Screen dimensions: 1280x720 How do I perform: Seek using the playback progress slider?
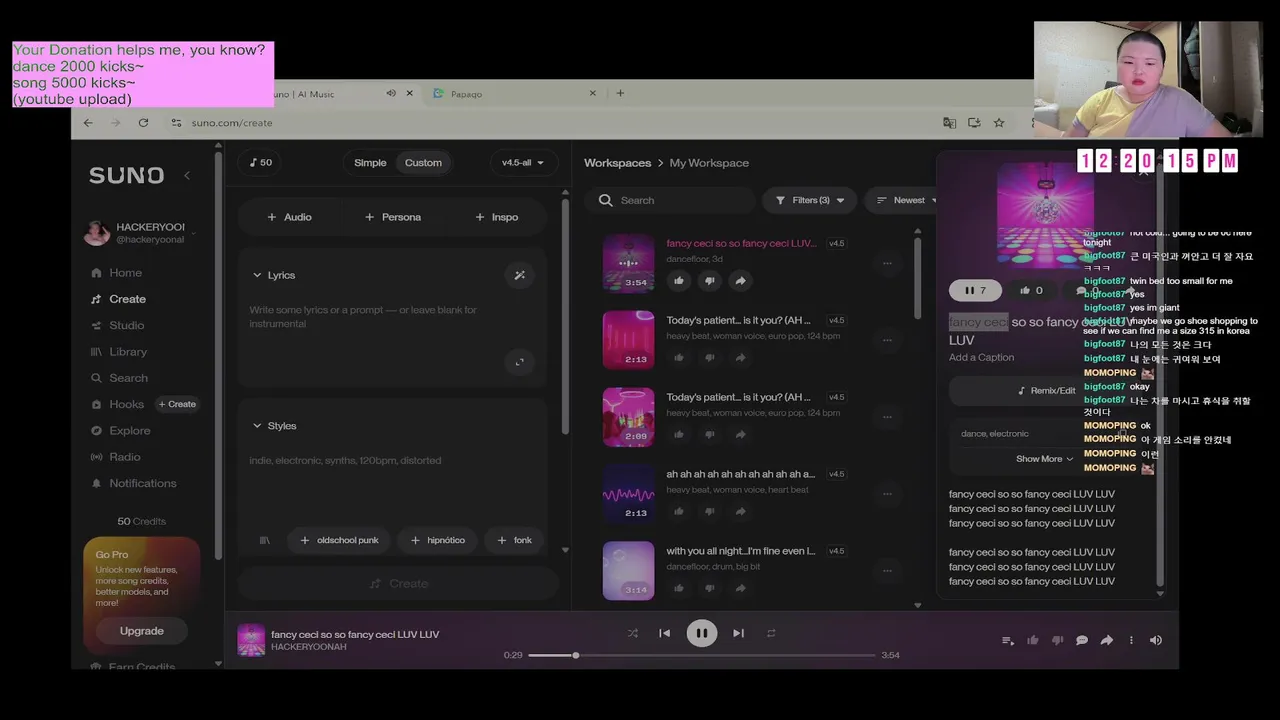pos(701,655)
